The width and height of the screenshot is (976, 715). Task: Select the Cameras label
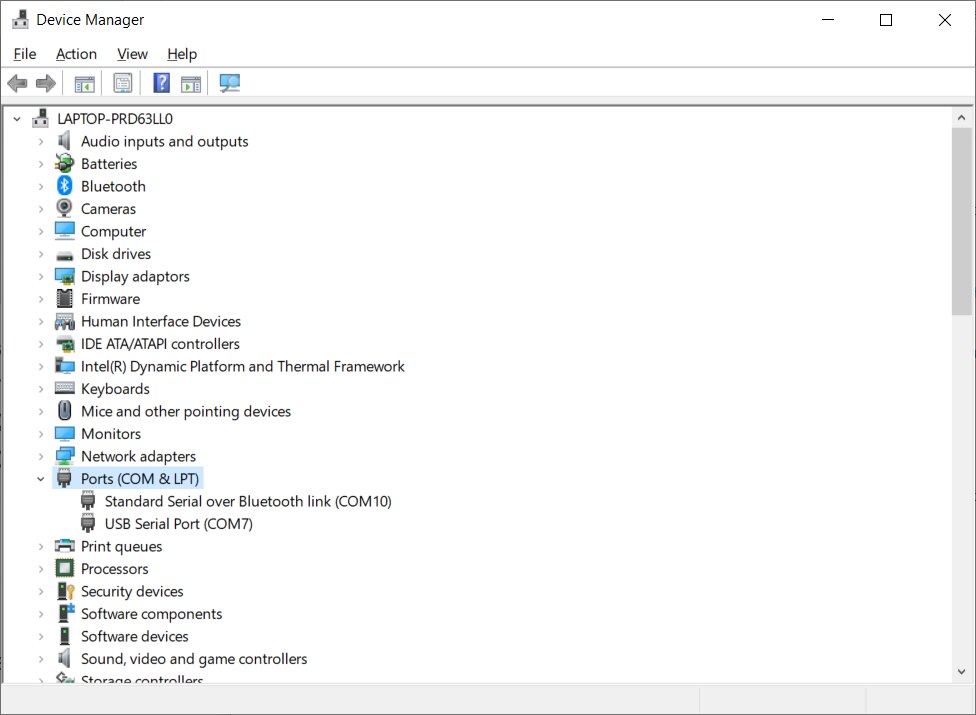108,208
